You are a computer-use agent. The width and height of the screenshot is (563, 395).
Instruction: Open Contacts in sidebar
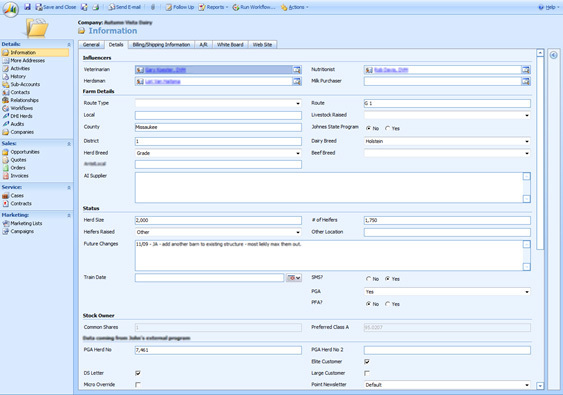pyautogui.click(x=16, y=92)
